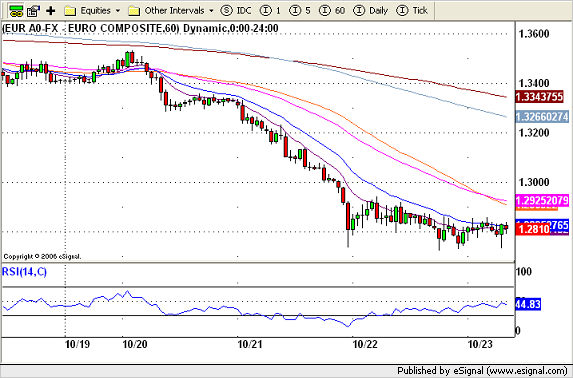Click the green symbol-link icon in toolbar

(x=15, y=11)
